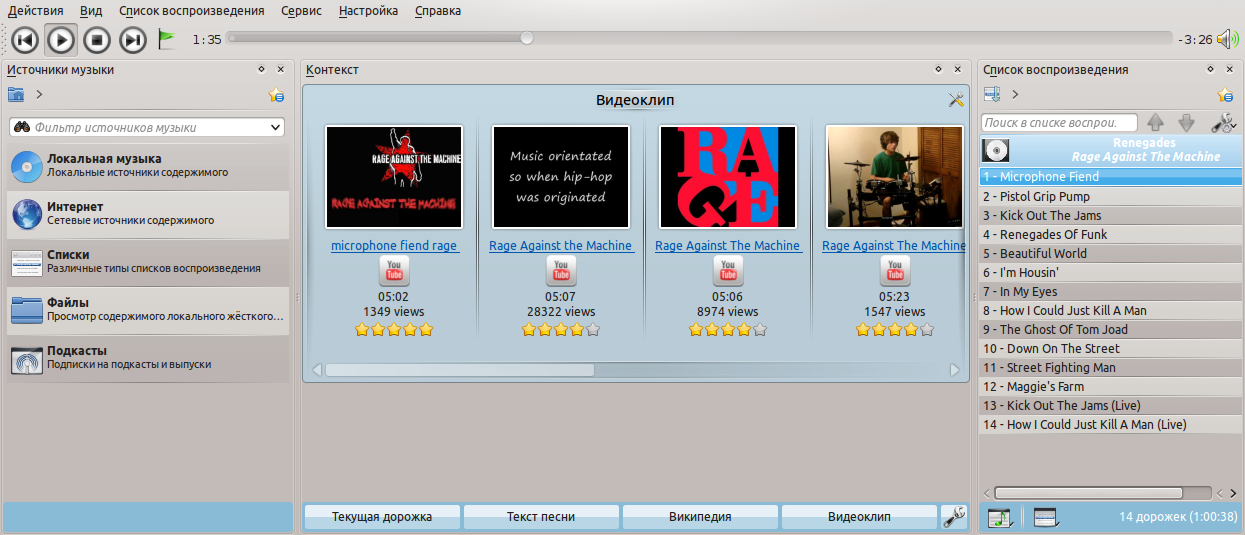Click the playlist layout icon in Список воспроизведения
The width and height of the screenshot is (1245, 535).
pyautogui.click(x=992, y=95)
